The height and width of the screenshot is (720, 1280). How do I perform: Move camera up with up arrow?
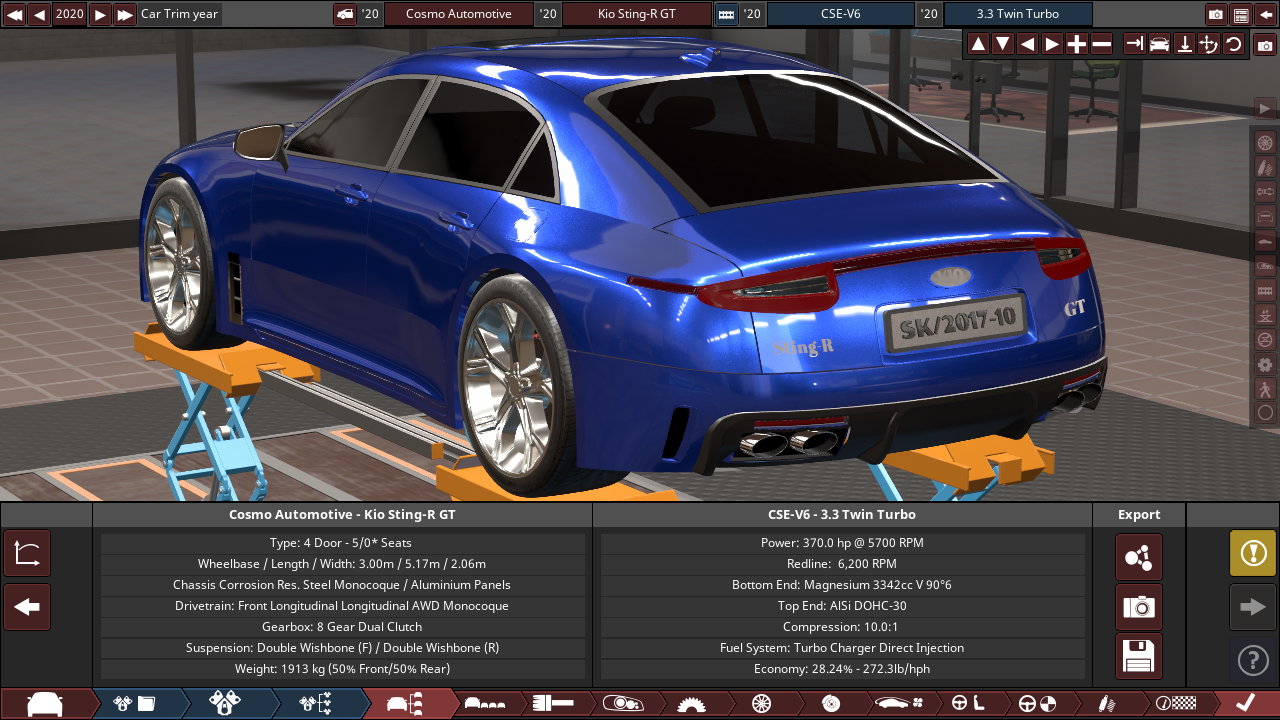point(978,44)
